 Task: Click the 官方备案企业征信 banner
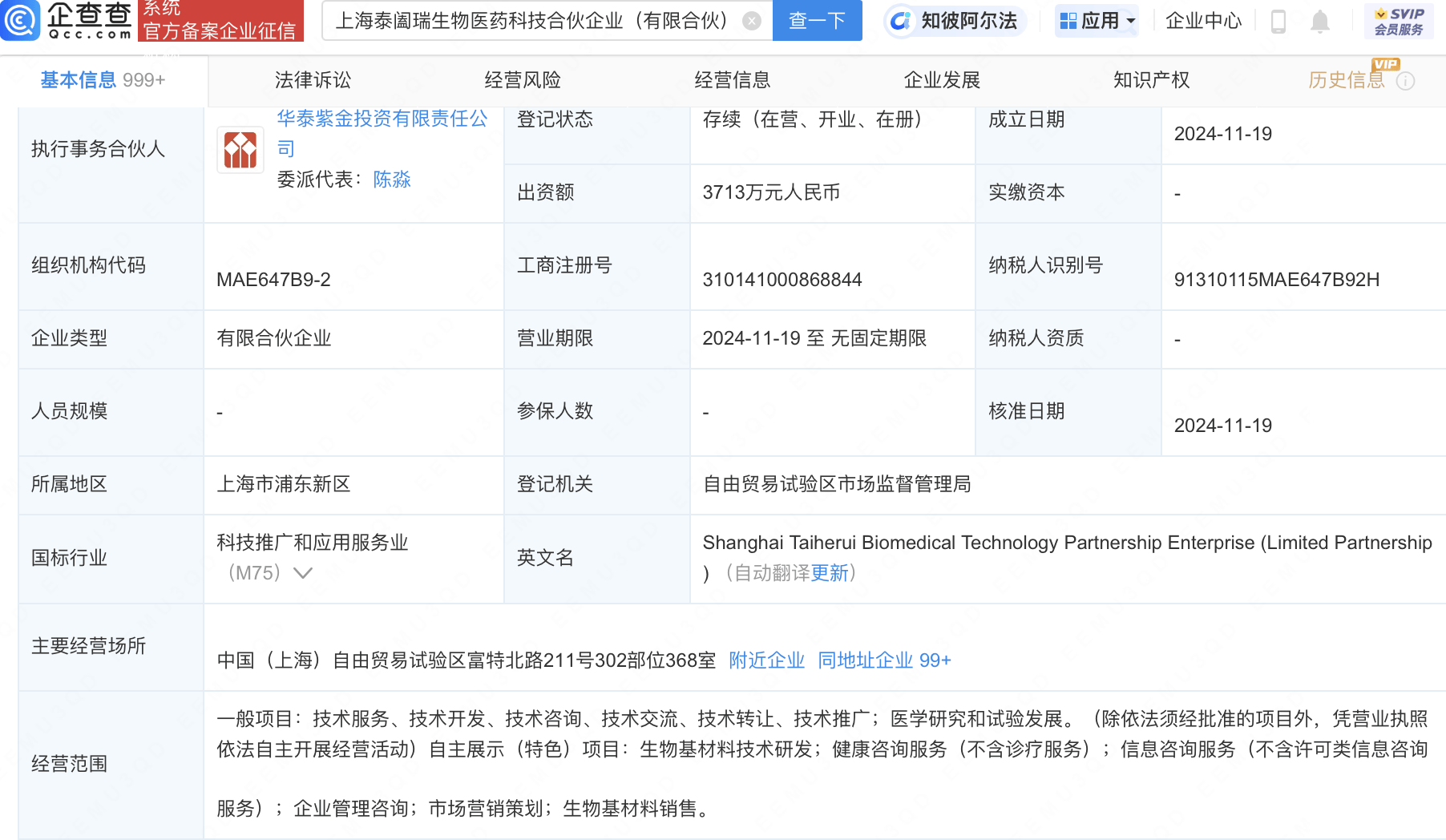point(220,21)
